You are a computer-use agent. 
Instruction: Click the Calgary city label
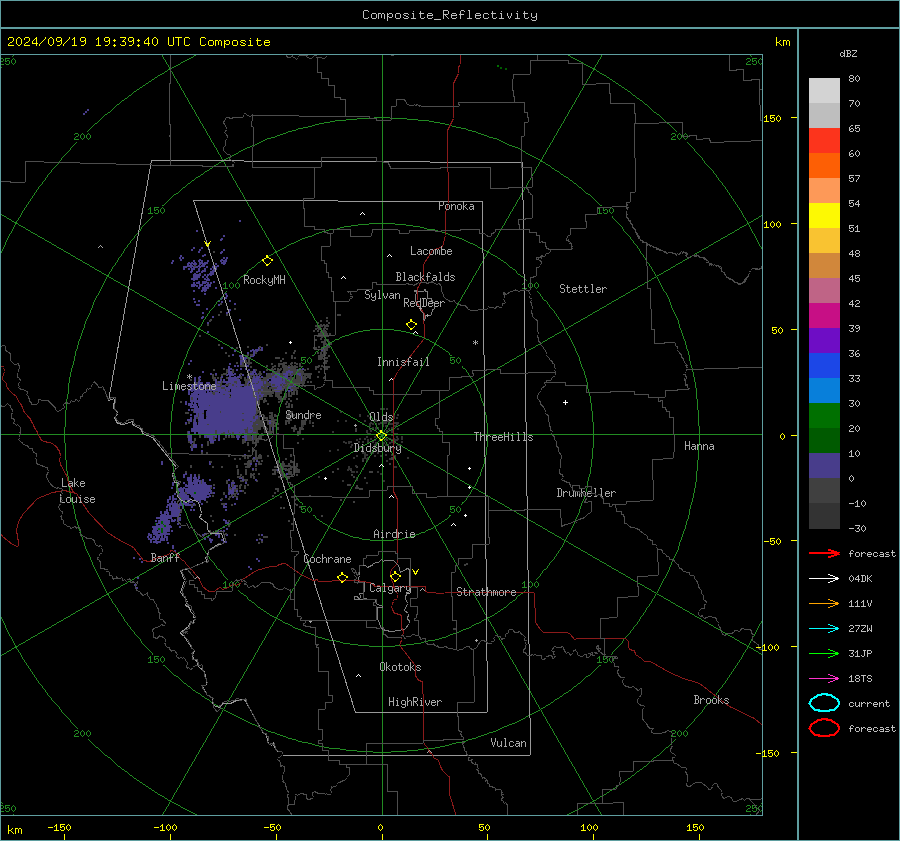click(x=390, y=588)
